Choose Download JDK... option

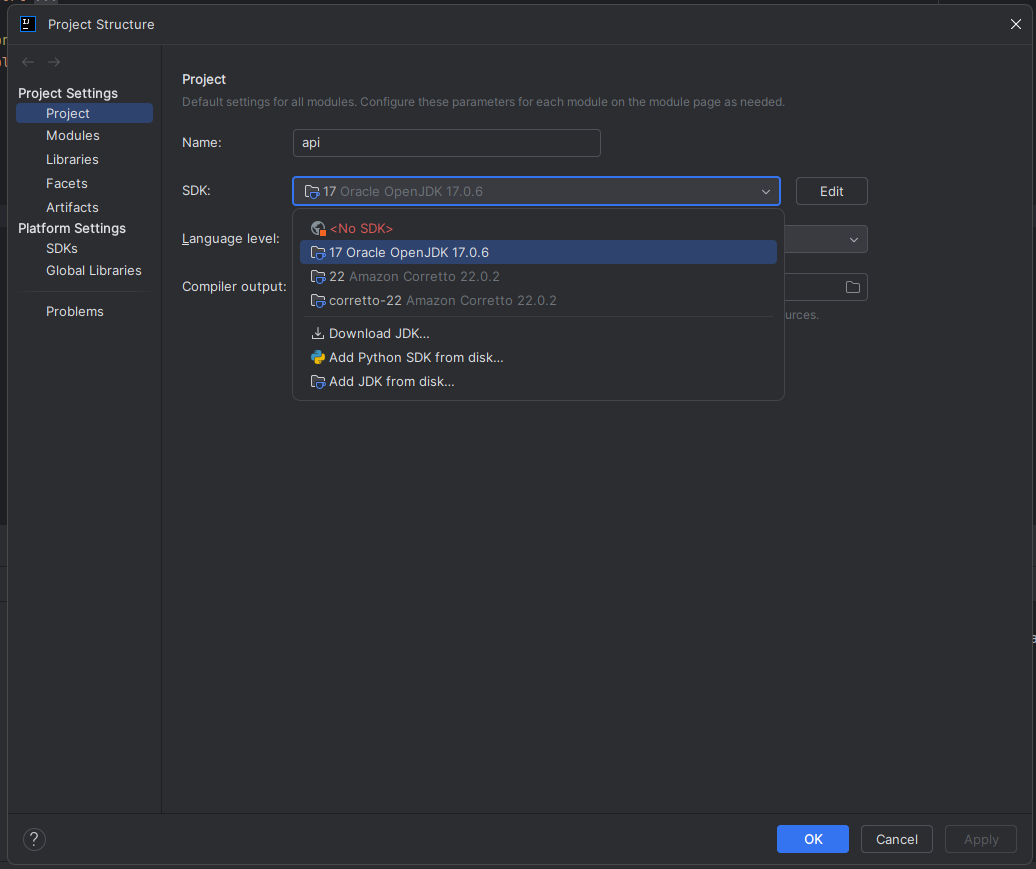pos(538,334)
